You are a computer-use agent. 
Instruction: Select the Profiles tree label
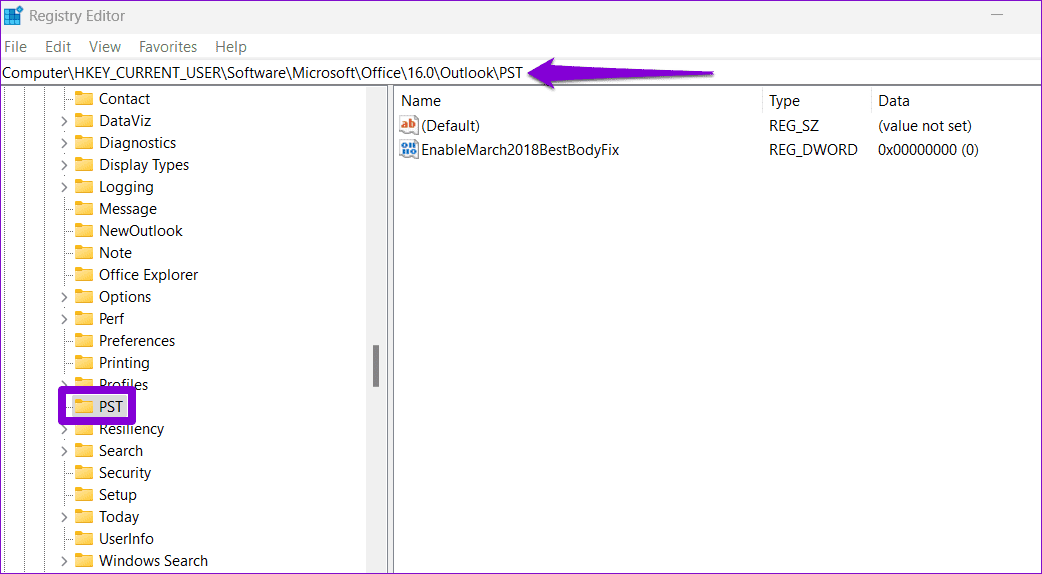[x=123, y=384]
